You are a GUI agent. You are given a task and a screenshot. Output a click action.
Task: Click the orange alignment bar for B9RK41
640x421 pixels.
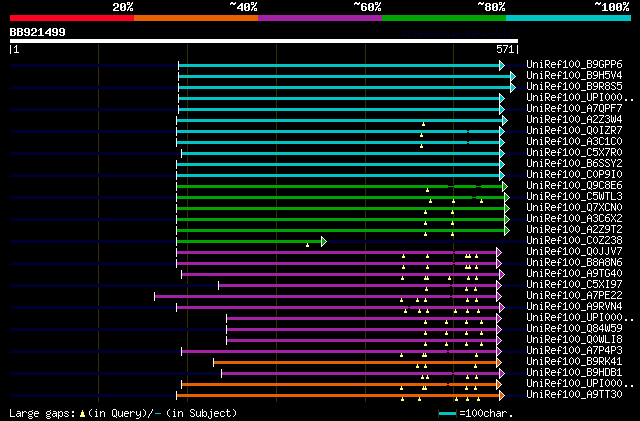pyautogui.click(x=355, y=363)
